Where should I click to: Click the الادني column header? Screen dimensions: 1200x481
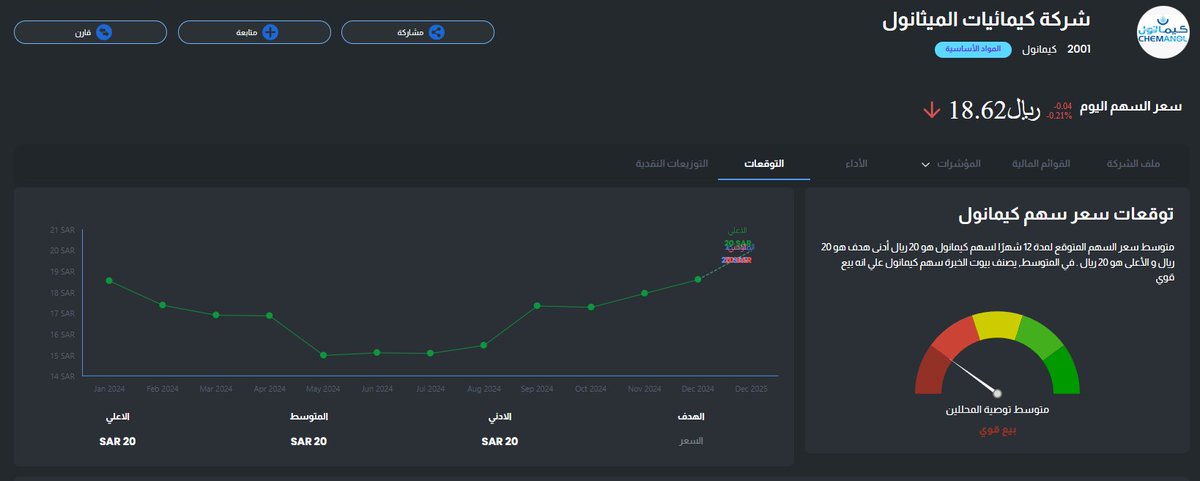[499, 416]
